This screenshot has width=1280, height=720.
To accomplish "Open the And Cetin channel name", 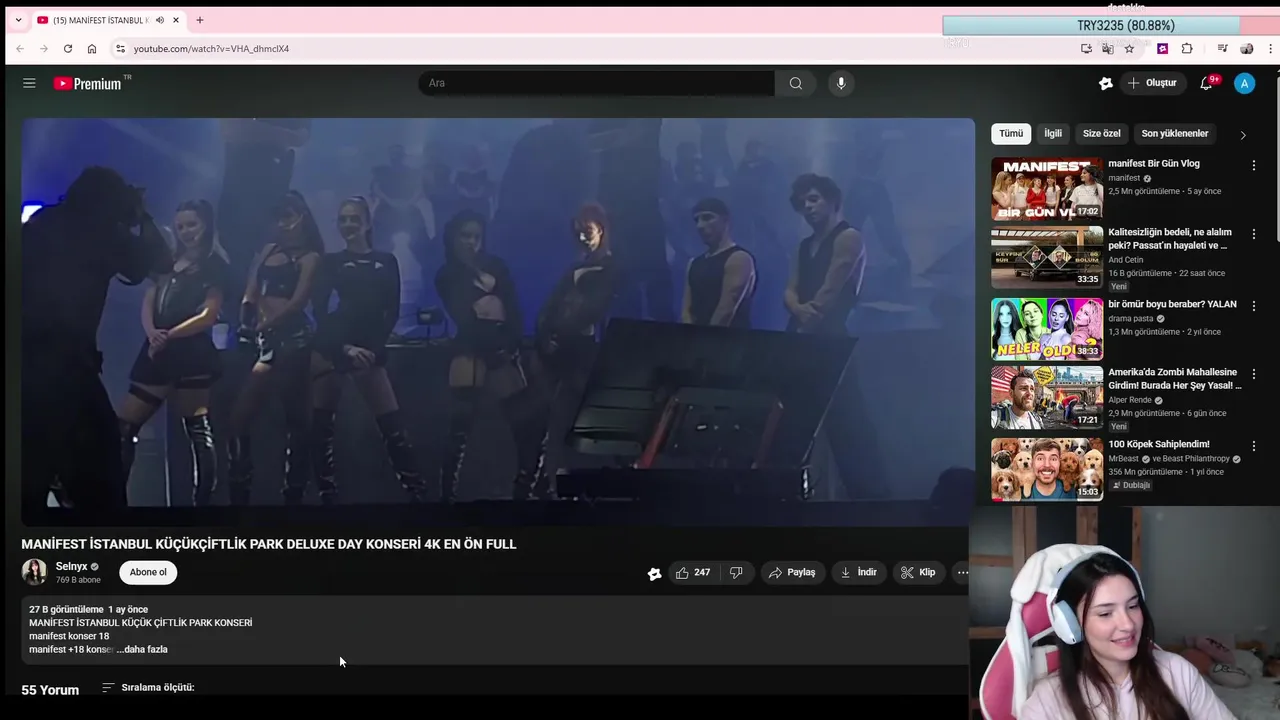I will (x=1125, y=260).
